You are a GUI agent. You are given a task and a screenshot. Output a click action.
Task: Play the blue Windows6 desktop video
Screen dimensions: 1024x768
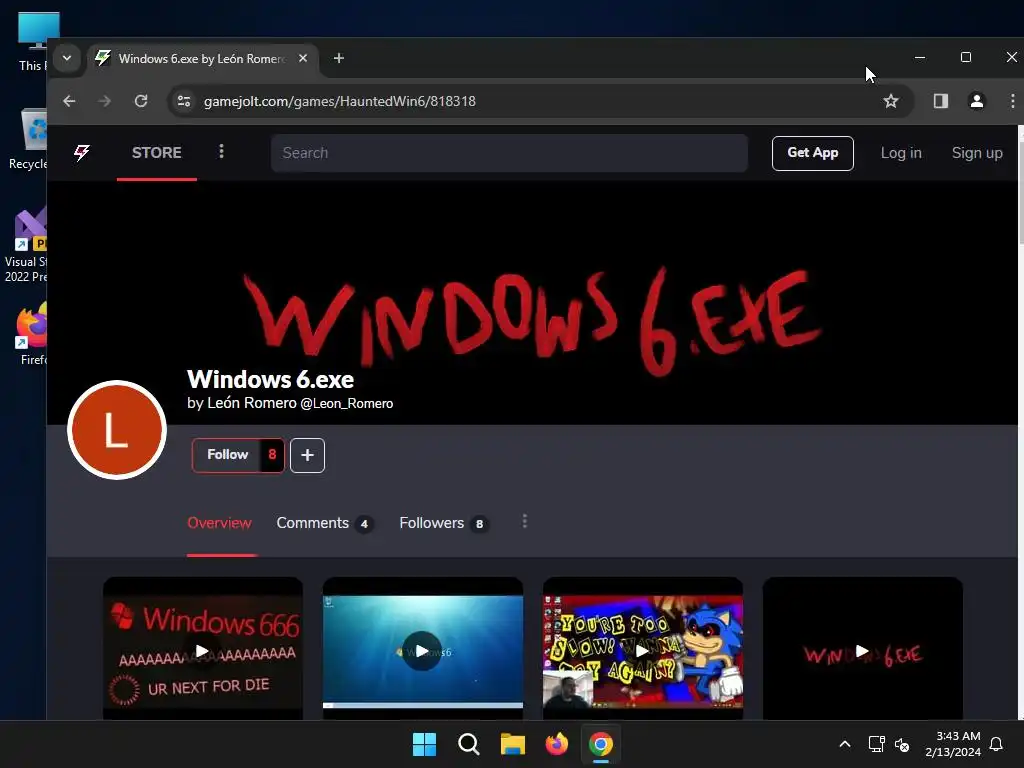(x=423, y=650)
